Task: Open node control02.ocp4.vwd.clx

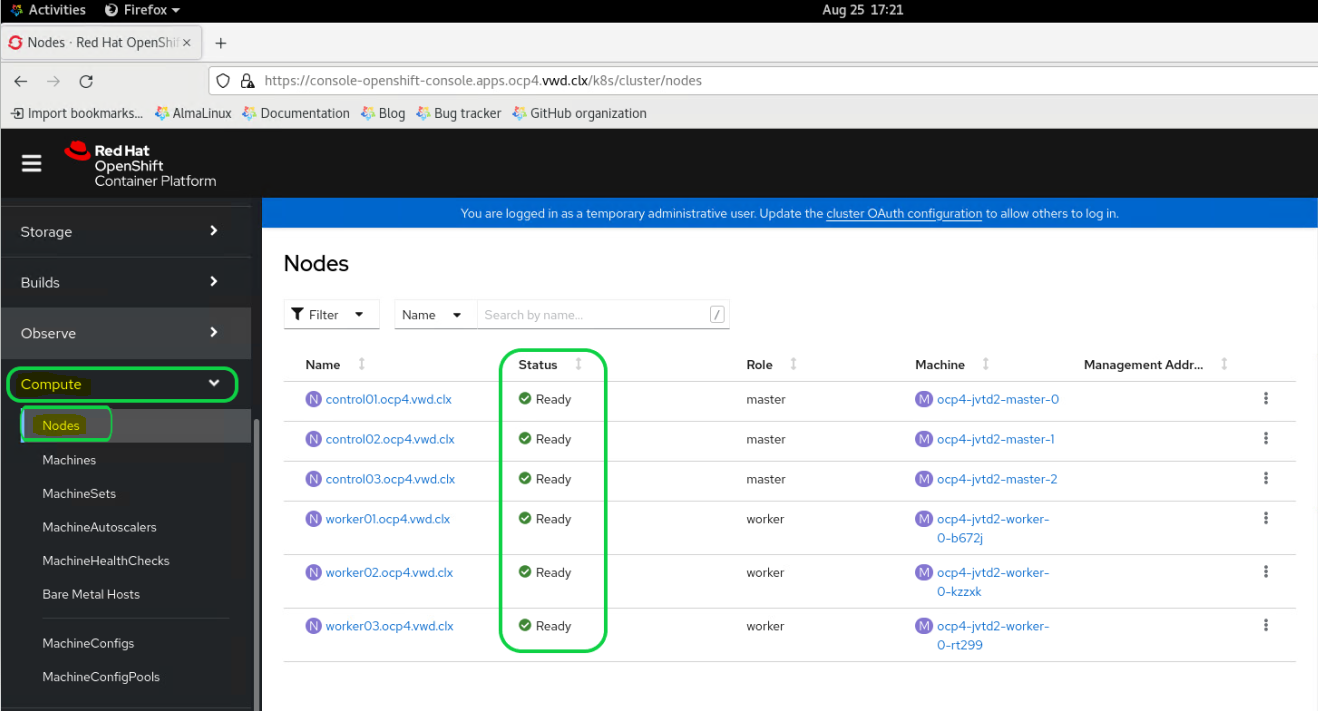Action: tap(390, 439)
